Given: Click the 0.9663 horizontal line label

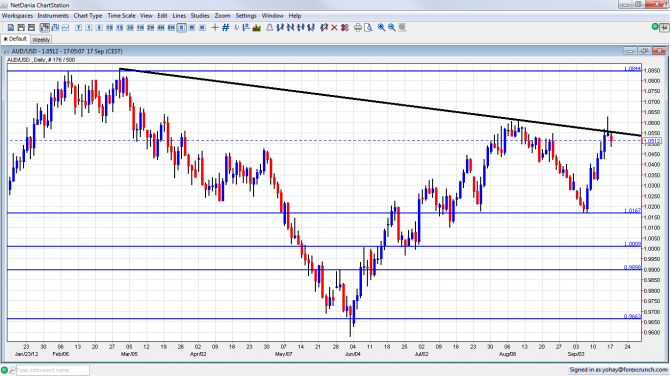Looking at the screenshot, I should (x=632, y=316).
